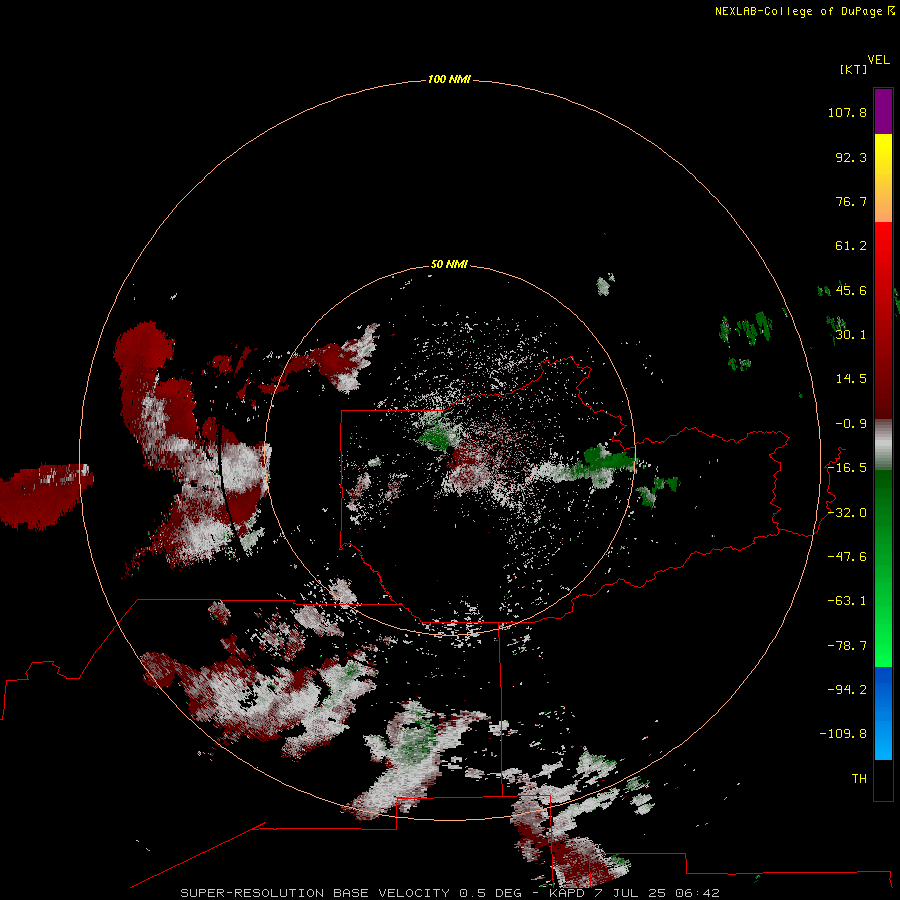Pick the blue segment of velocity color bar
The height and width of the screenshot is (900, 900).
[883, 713]
